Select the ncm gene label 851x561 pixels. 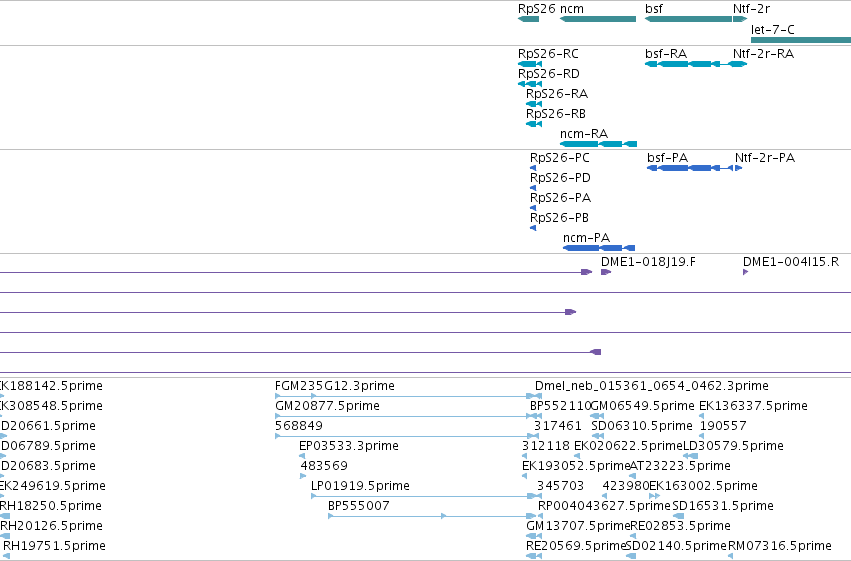(x=571, y=9)
